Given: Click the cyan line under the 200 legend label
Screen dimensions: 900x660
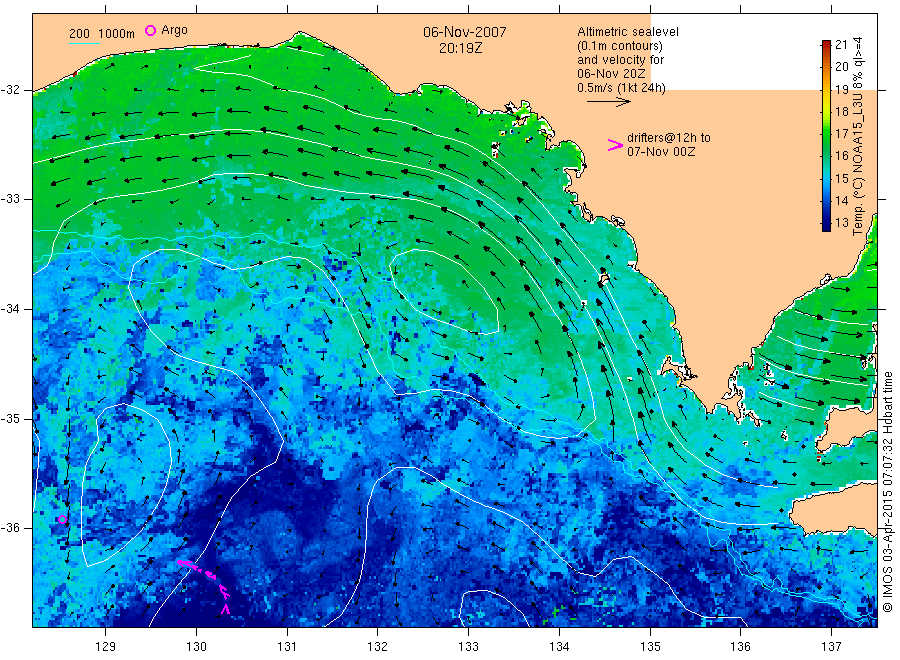Looking at the screenshot, I should [x=84, y=43].
